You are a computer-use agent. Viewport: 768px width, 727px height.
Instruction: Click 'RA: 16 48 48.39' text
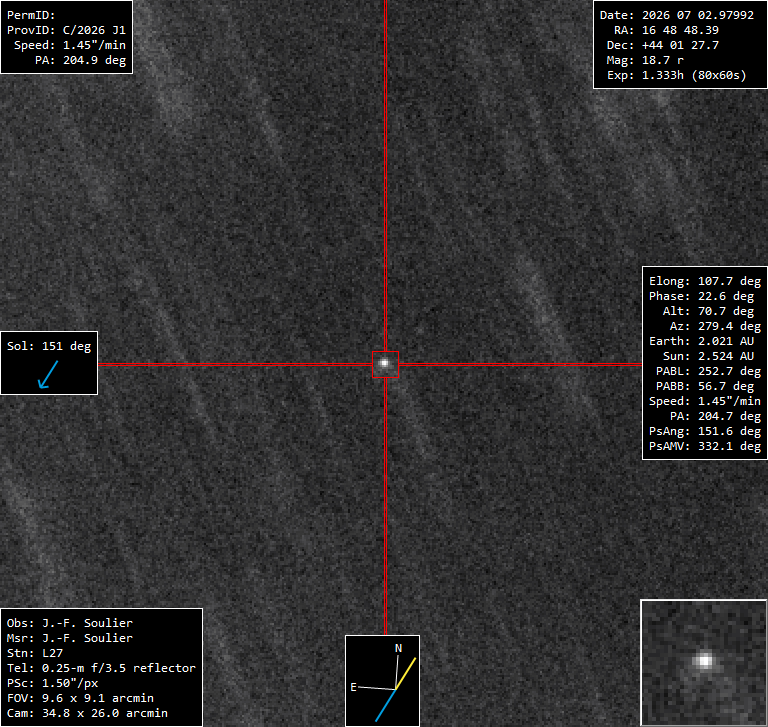pos(666,30)
